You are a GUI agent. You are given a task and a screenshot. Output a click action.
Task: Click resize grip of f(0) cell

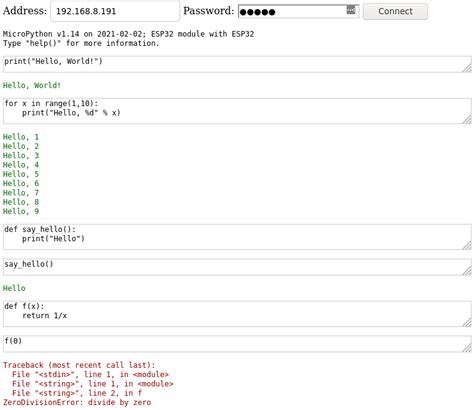point(467,348)
